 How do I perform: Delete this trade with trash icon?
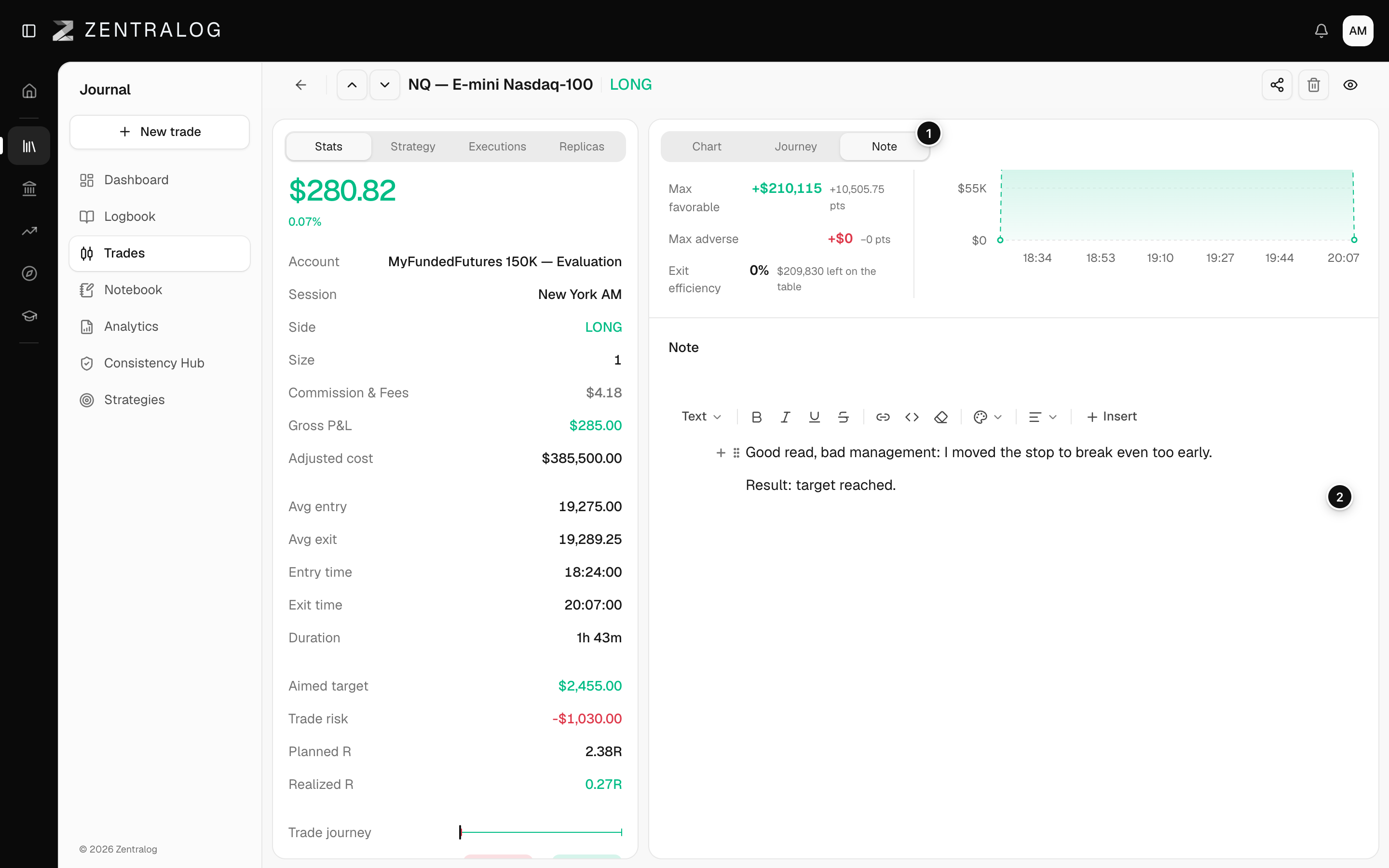1314,85
